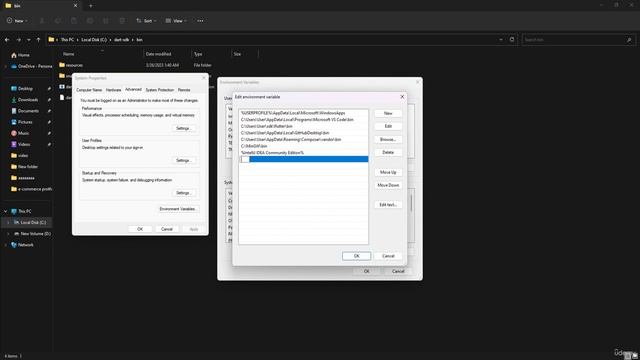This screenshot has height=360, width=640.
Task: Collapse the This PC tree node
Action: 5,211
